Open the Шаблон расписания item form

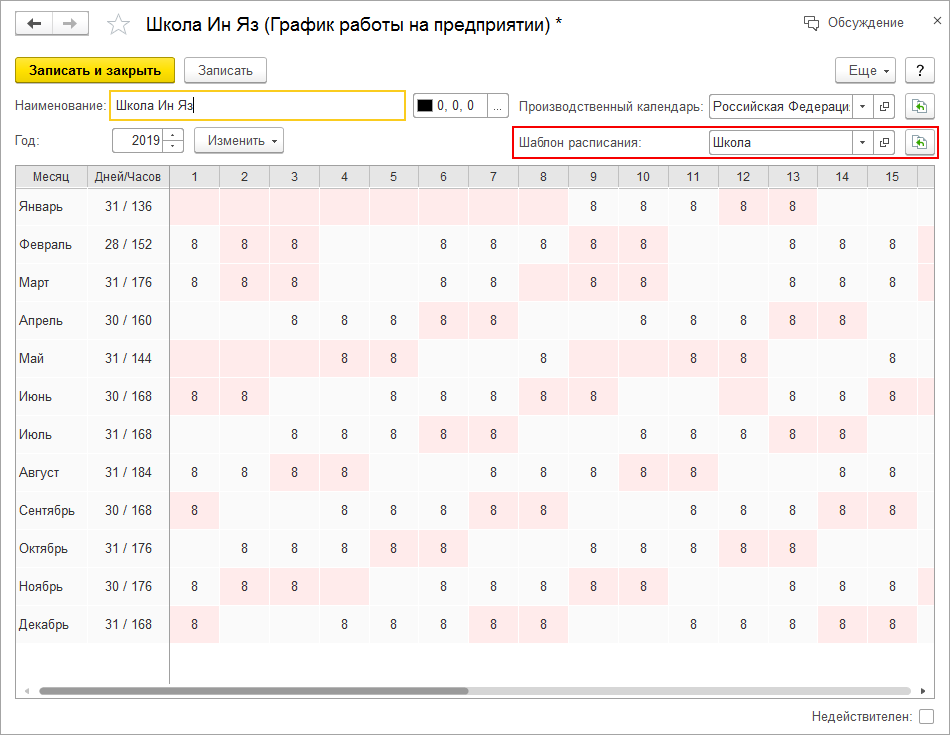[884, 142]
